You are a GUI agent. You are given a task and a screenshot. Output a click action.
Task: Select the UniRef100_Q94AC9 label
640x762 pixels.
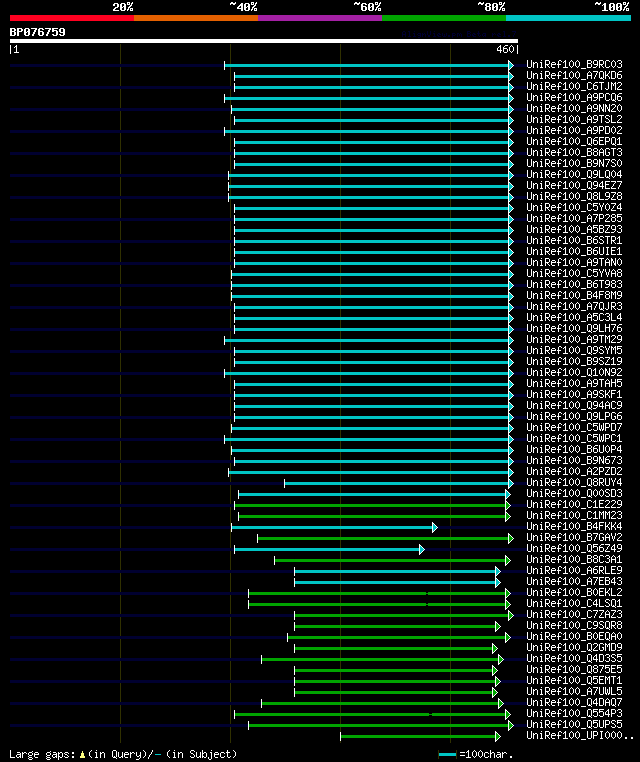tap(574, 405)
